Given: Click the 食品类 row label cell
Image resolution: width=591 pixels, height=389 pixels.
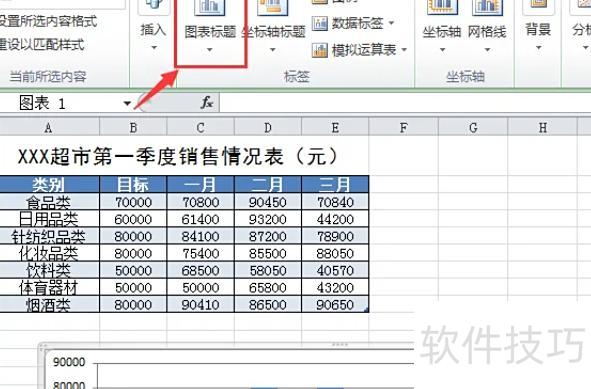Looking at the screenshot, I should [49, 202].
